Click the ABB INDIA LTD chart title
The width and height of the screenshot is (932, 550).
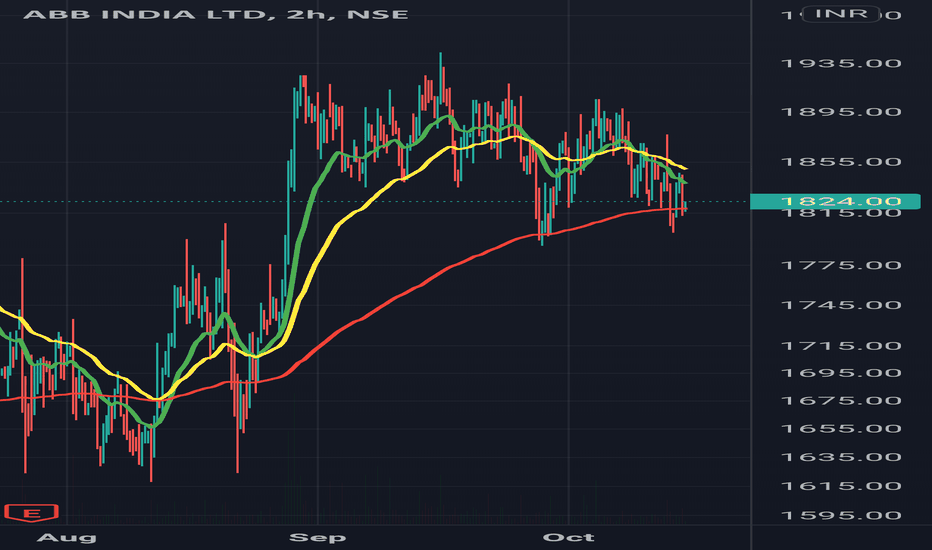coord(216,14)
